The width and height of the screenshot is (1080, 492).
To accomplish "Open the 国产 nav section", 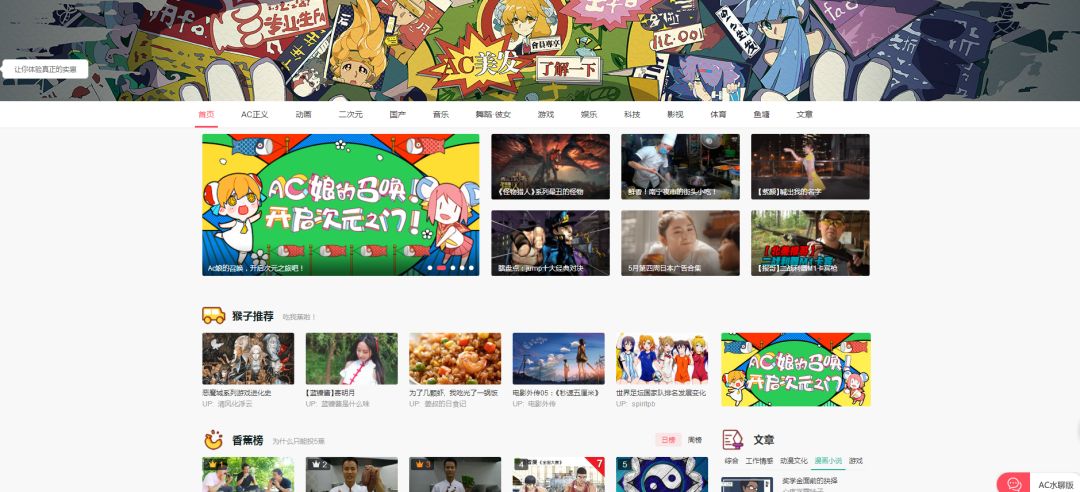I will 397,114.
